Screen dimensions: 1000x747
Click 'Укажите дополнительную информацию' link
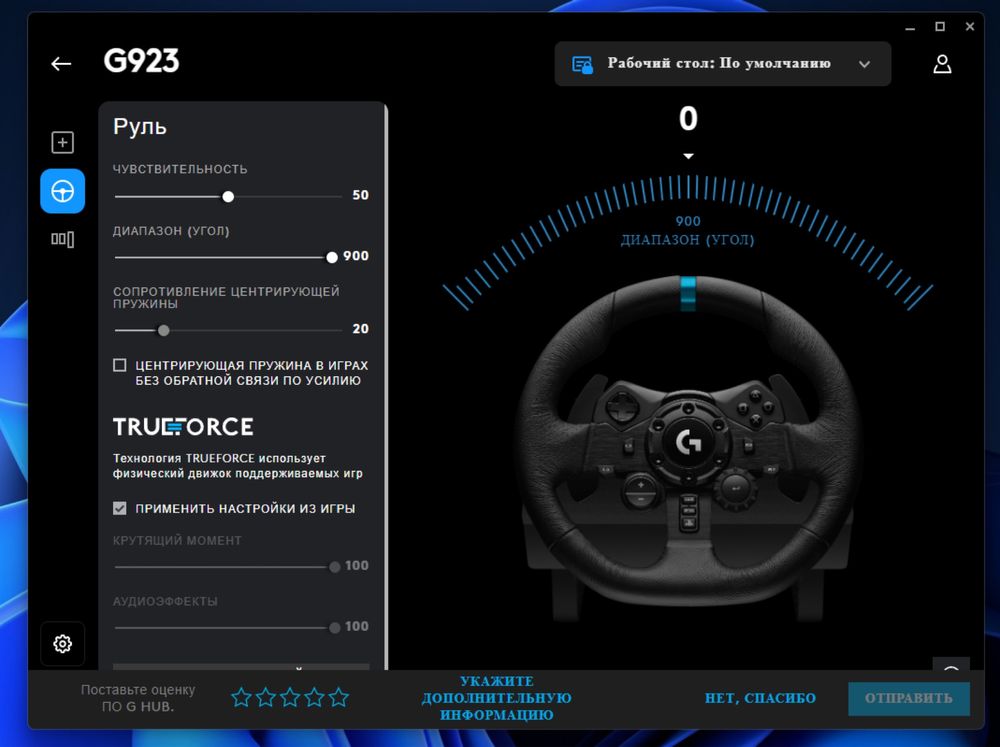point(496,698)
